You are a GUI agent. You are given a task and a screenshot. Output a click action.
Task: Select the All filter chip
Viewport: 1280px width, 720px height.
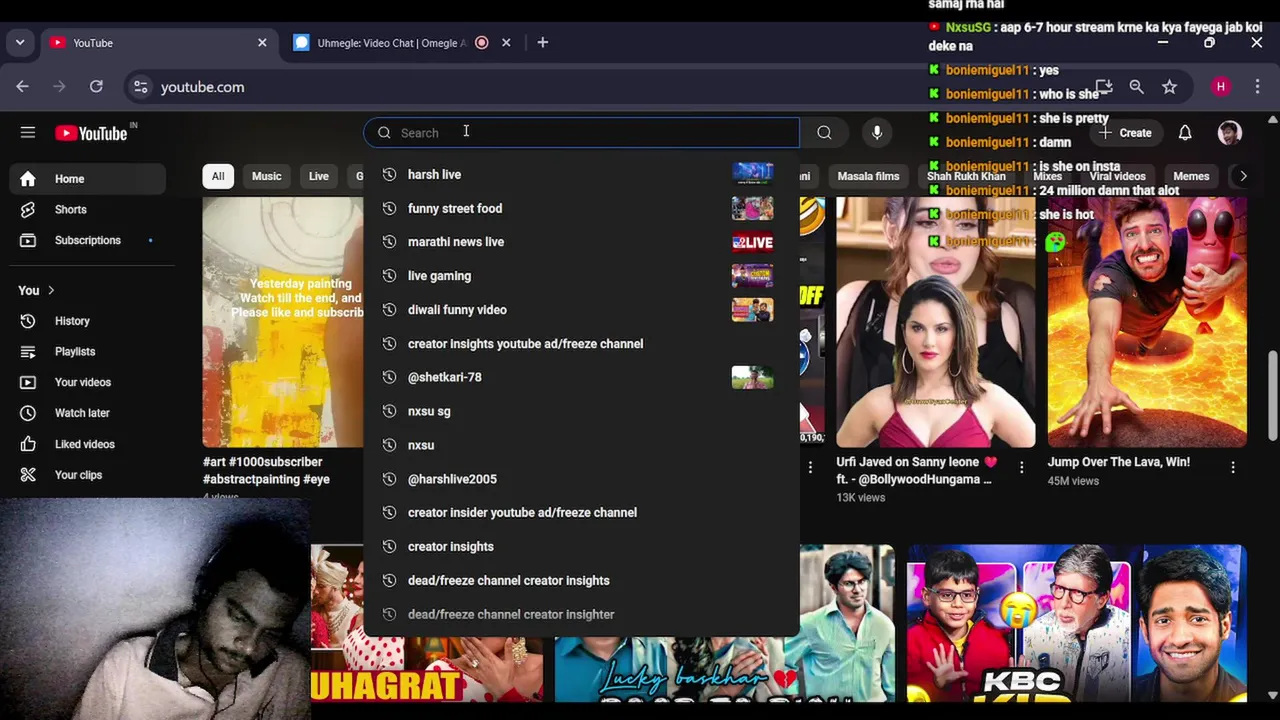coord(218,176)
